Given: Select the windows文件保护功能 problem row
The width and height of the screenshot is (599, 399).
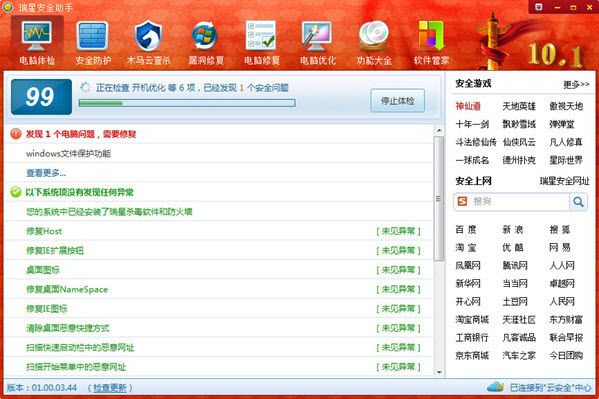Looking at the screenshot, I should (x=219, y=154).
